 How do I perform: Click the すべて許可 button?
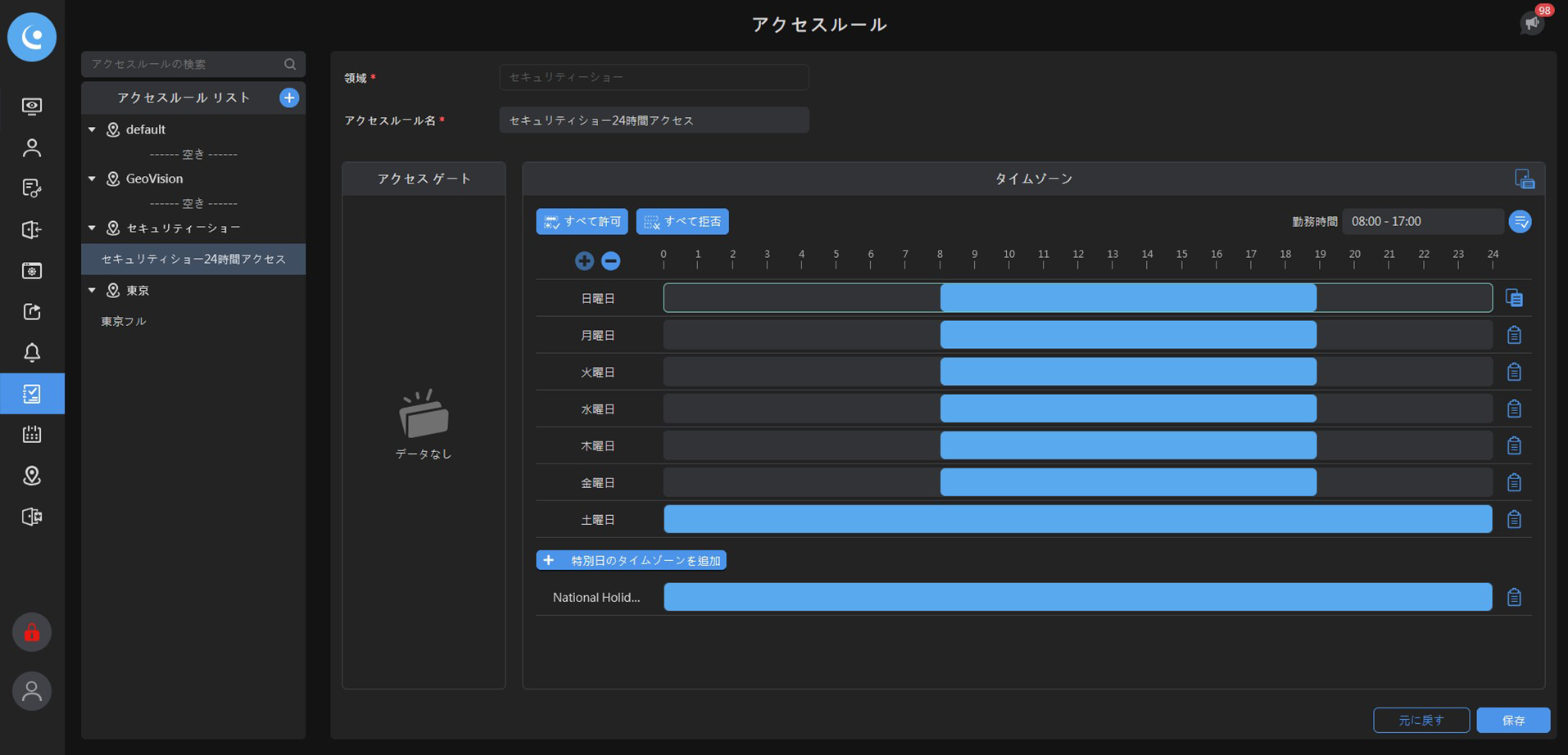pos(582,221)
